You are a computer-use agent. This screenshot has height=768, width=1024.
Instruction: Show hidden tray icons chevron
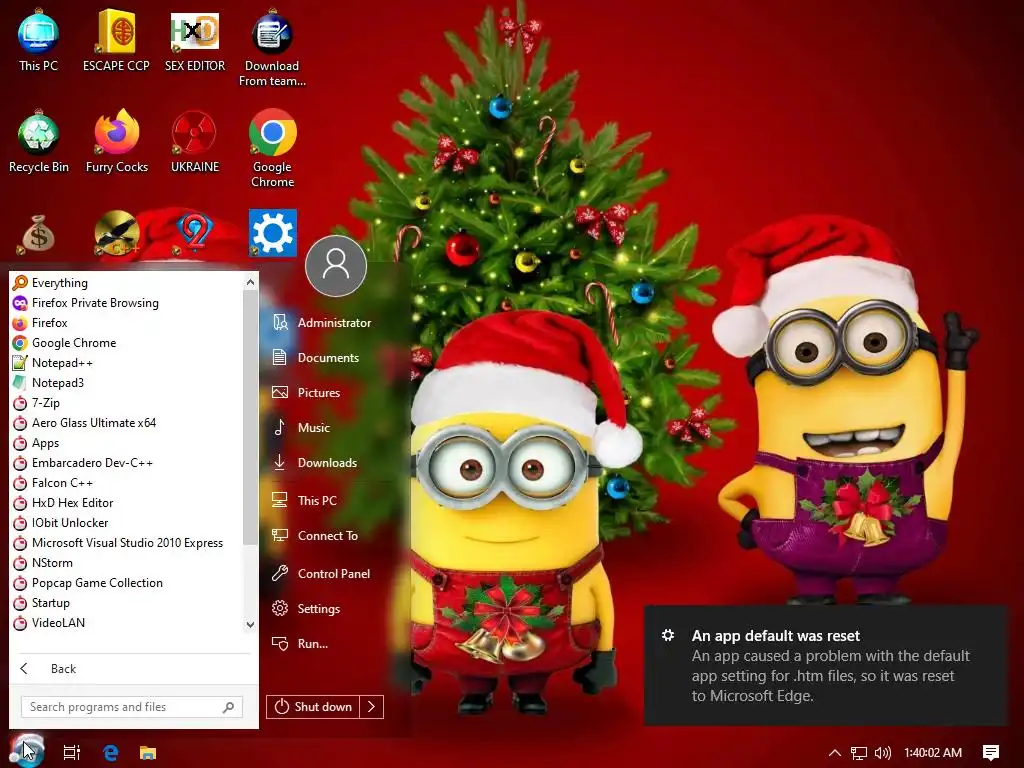[x=835, y=753]
